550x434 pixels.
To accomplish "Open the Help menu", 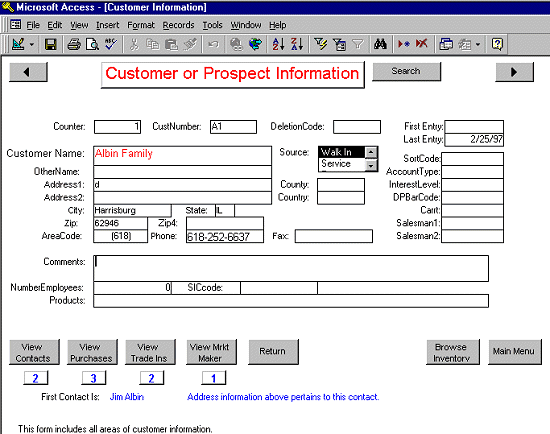I will [277, 25].
